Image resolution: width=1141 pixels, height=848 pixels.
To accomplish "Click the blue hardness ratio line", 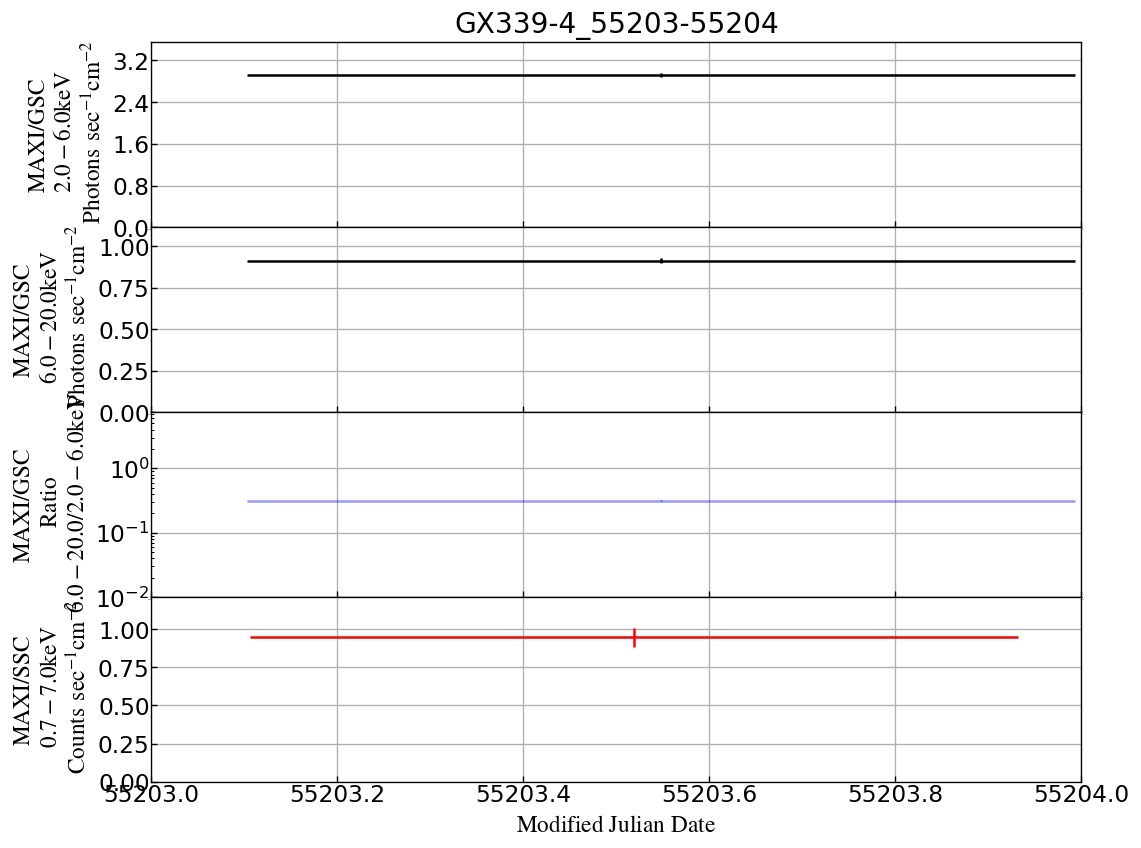I will click(x=661, y=502).
